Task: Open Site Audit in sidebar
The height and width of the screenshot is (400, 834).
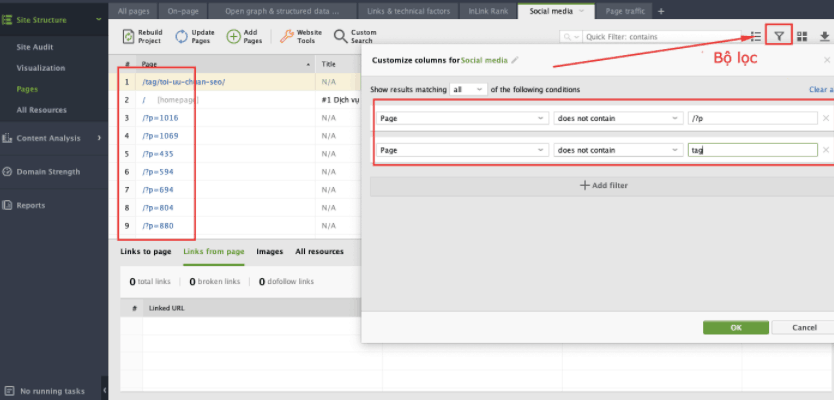Action: (x=35, y=47)
